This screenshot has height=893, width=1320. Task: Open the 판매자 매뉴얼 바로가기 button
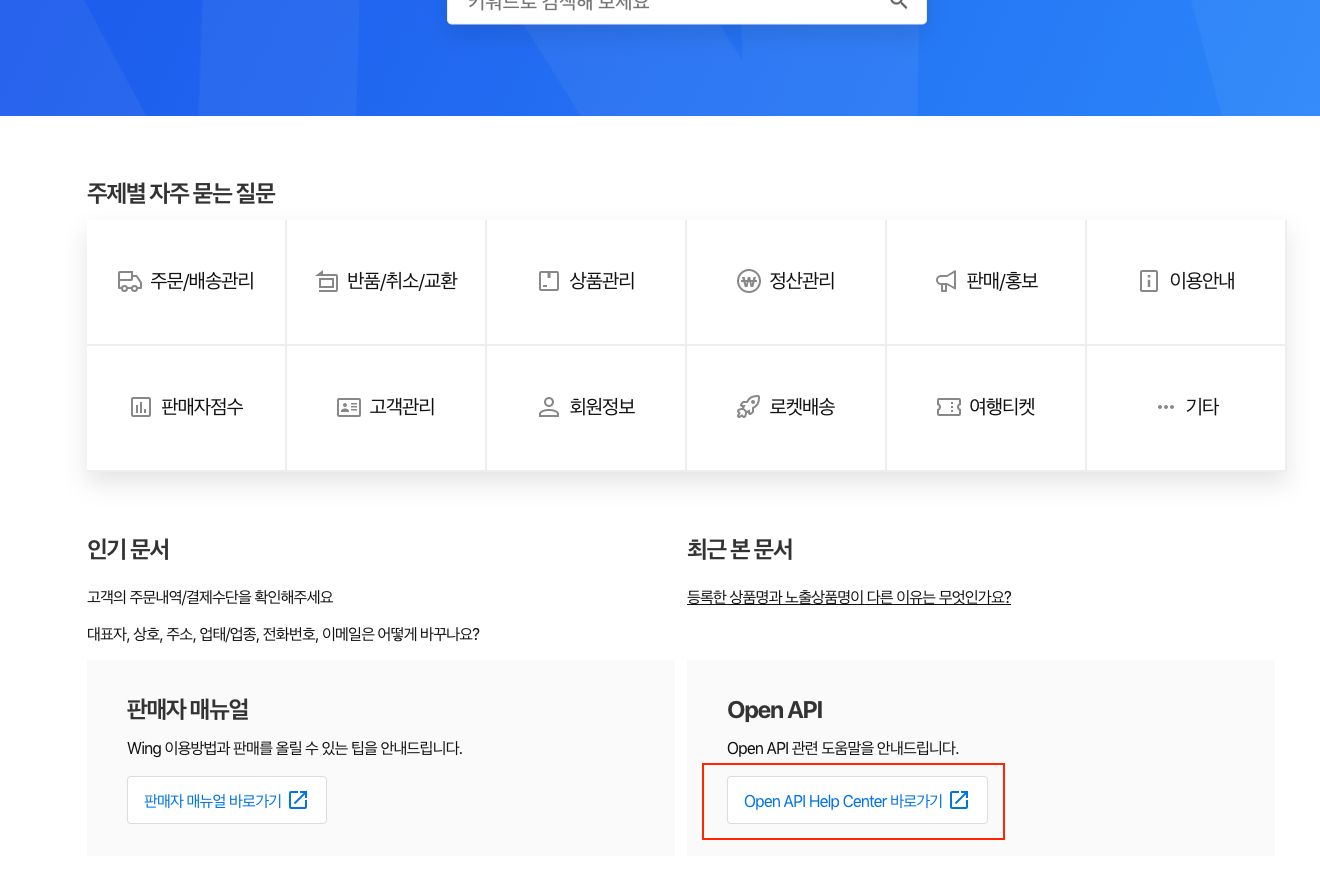tap(227, 800)
